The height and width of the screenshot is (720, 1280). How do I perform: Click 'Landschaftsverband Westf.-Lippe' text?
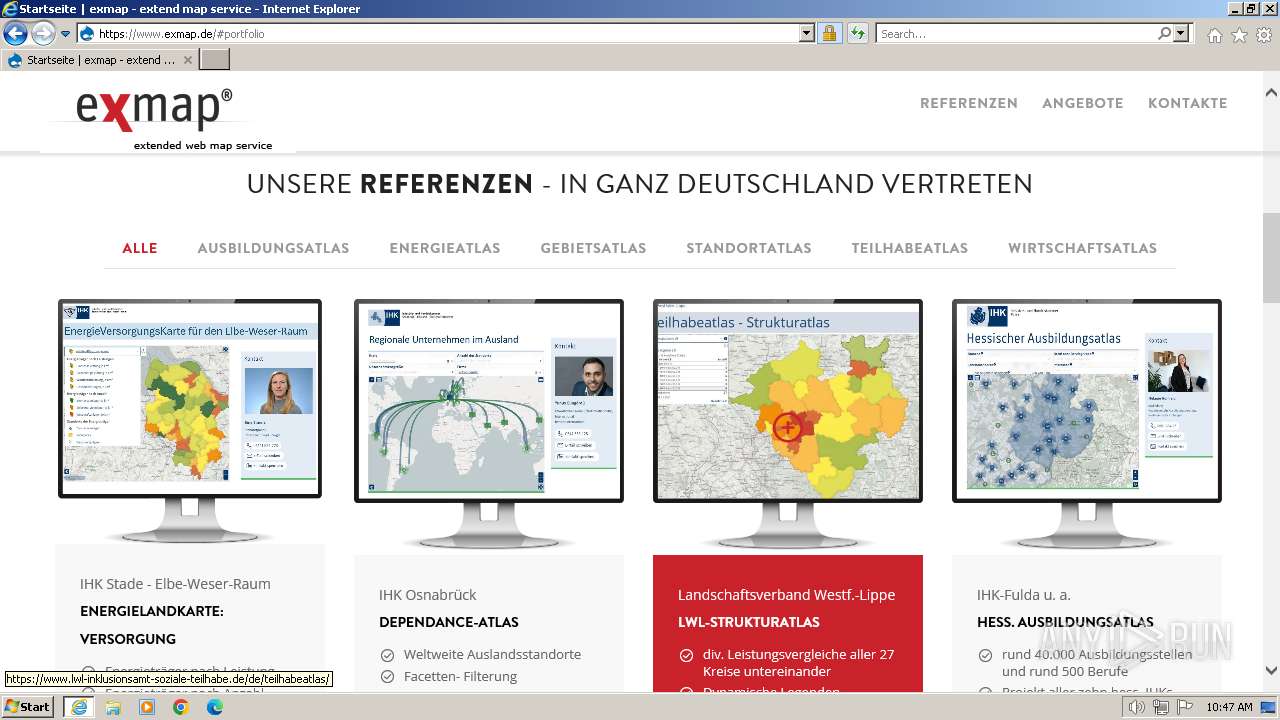[x=786, y=595]
